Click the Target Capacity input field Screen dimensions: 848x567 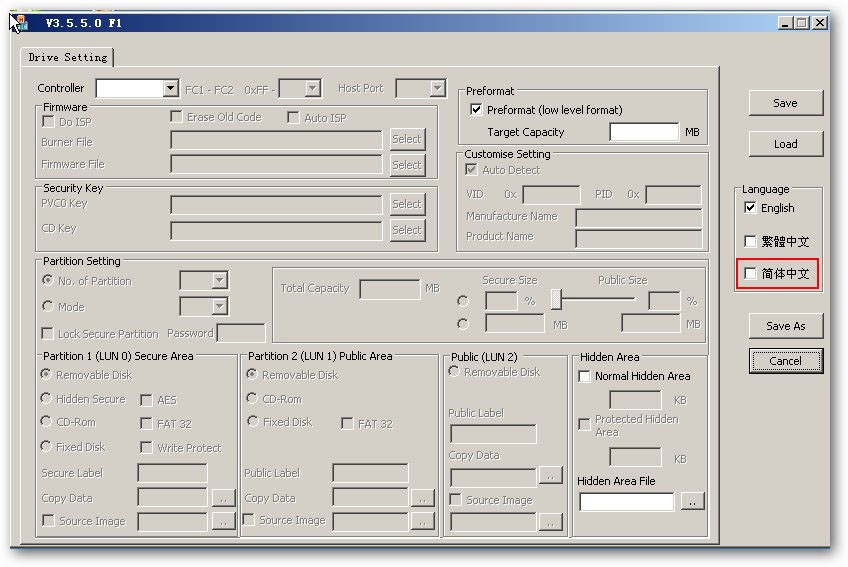coord(644,132)
